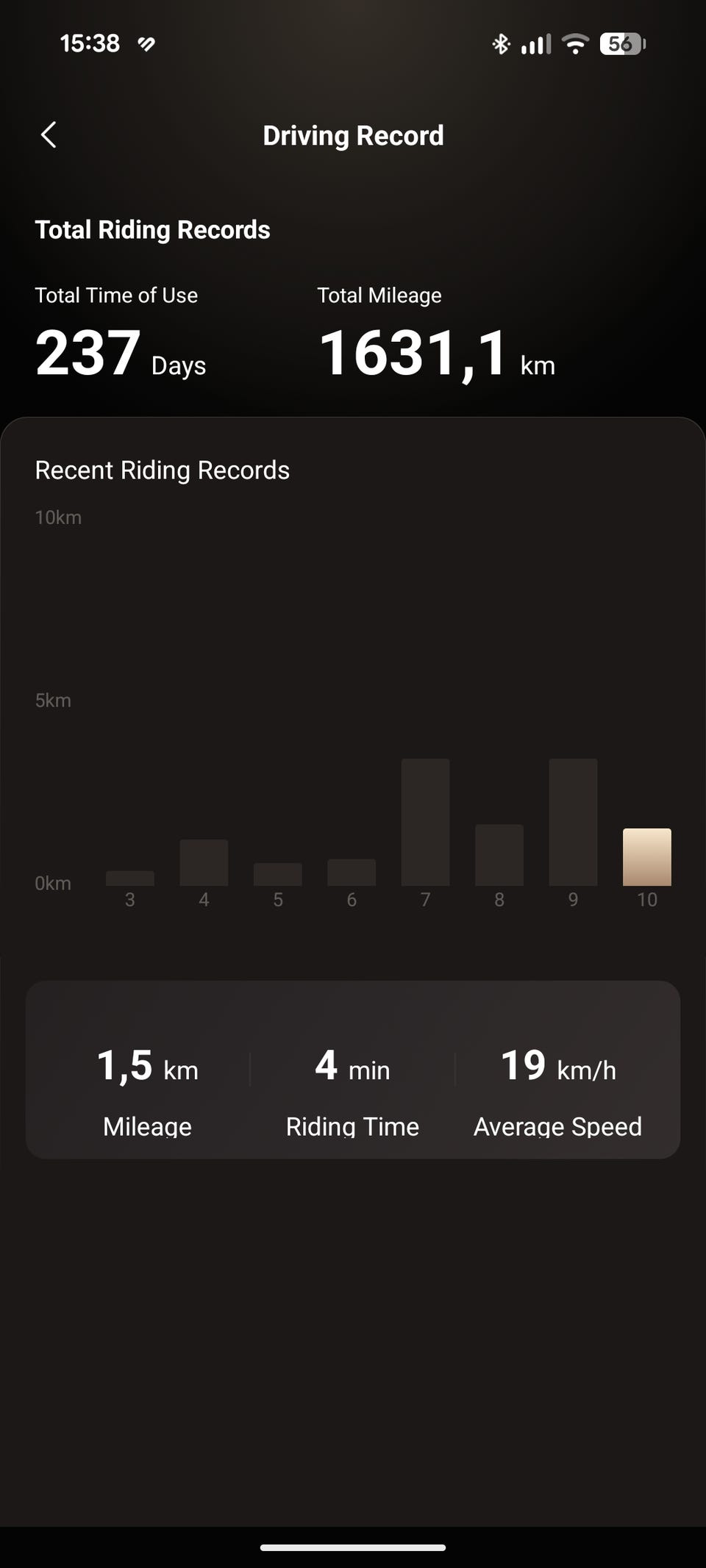Tap the Bluetooth status icon
706x1568 pixels.
click(x=501, y=44)
